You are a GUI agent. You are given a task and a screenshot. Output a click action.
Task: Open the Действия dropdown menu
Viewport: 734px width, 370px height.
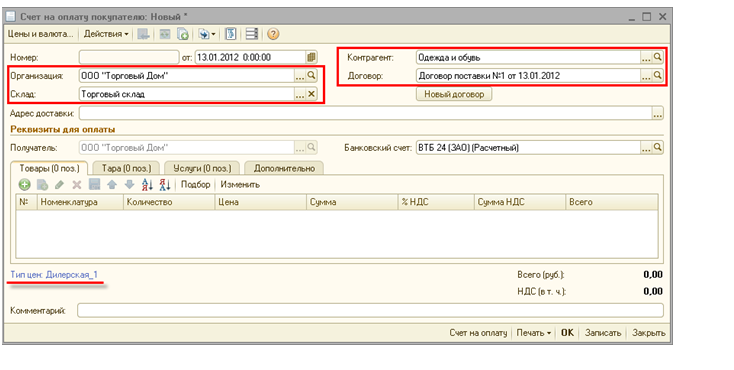pos(106,34)
